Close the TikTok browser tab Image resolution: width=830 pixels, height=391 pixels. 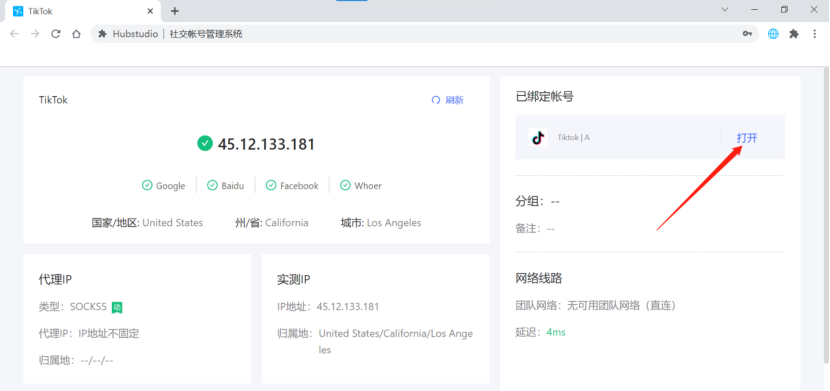[150, 11]
